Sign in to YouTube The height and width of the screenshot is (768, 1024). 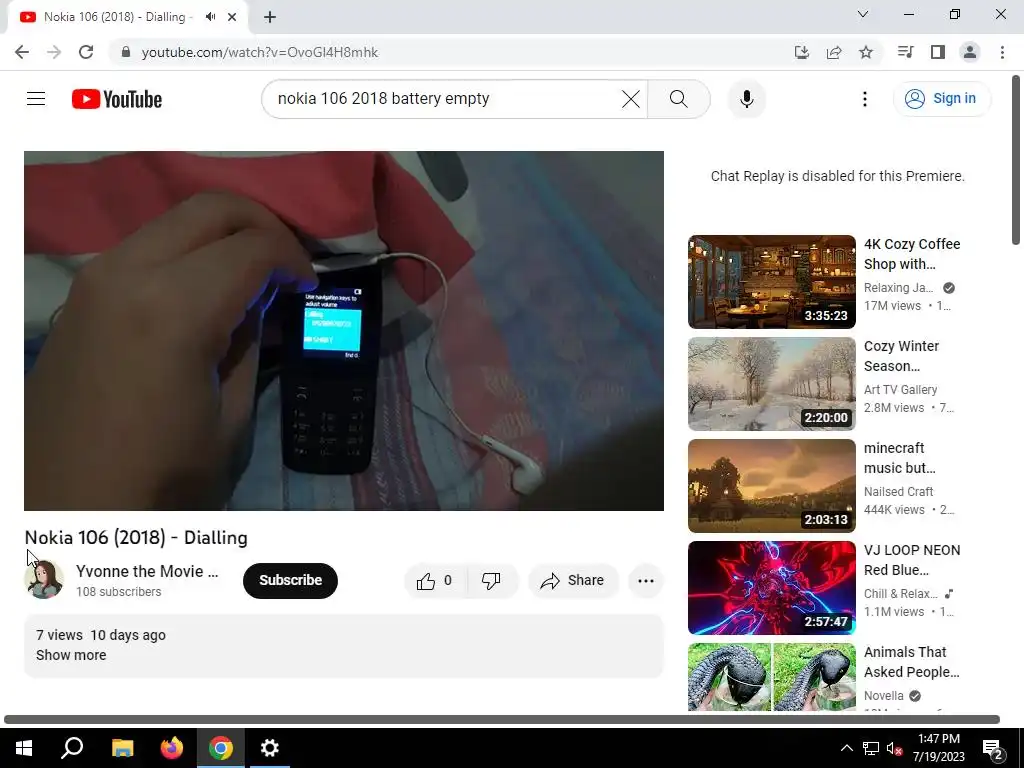[941, 99]
